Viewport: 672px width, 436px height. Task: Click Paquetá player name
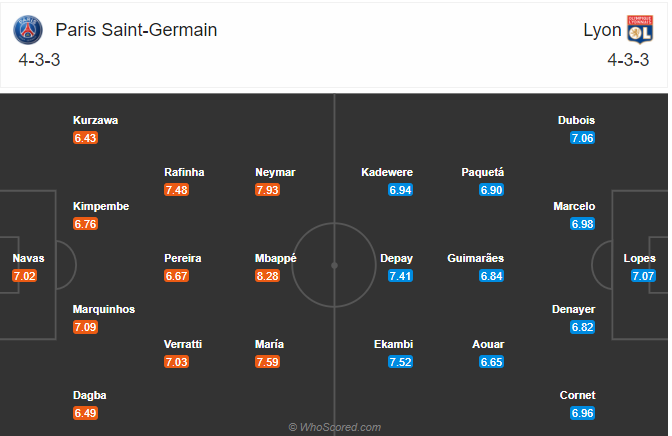483,172
